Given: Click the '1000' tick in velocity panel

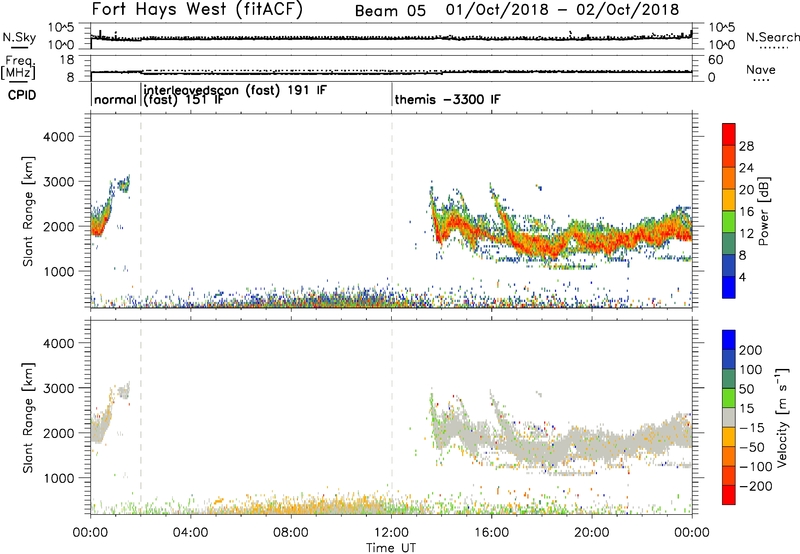Looking at the screenshot, I should 59,478.
